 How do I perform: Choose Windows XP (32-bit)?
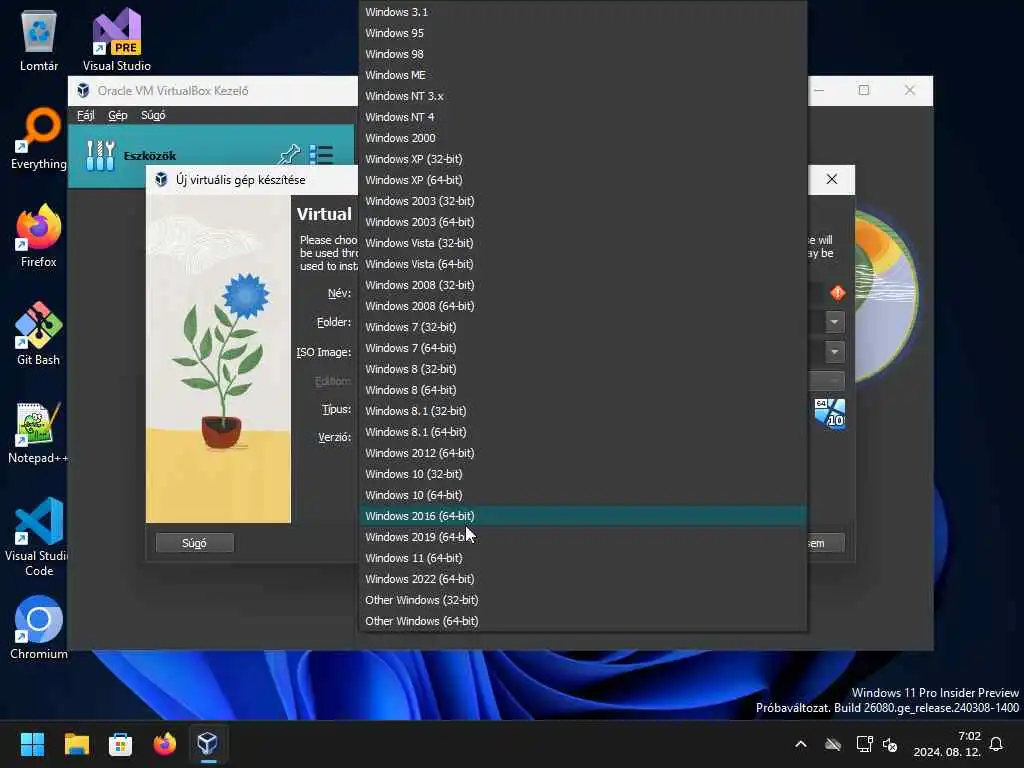coord(583,159)
